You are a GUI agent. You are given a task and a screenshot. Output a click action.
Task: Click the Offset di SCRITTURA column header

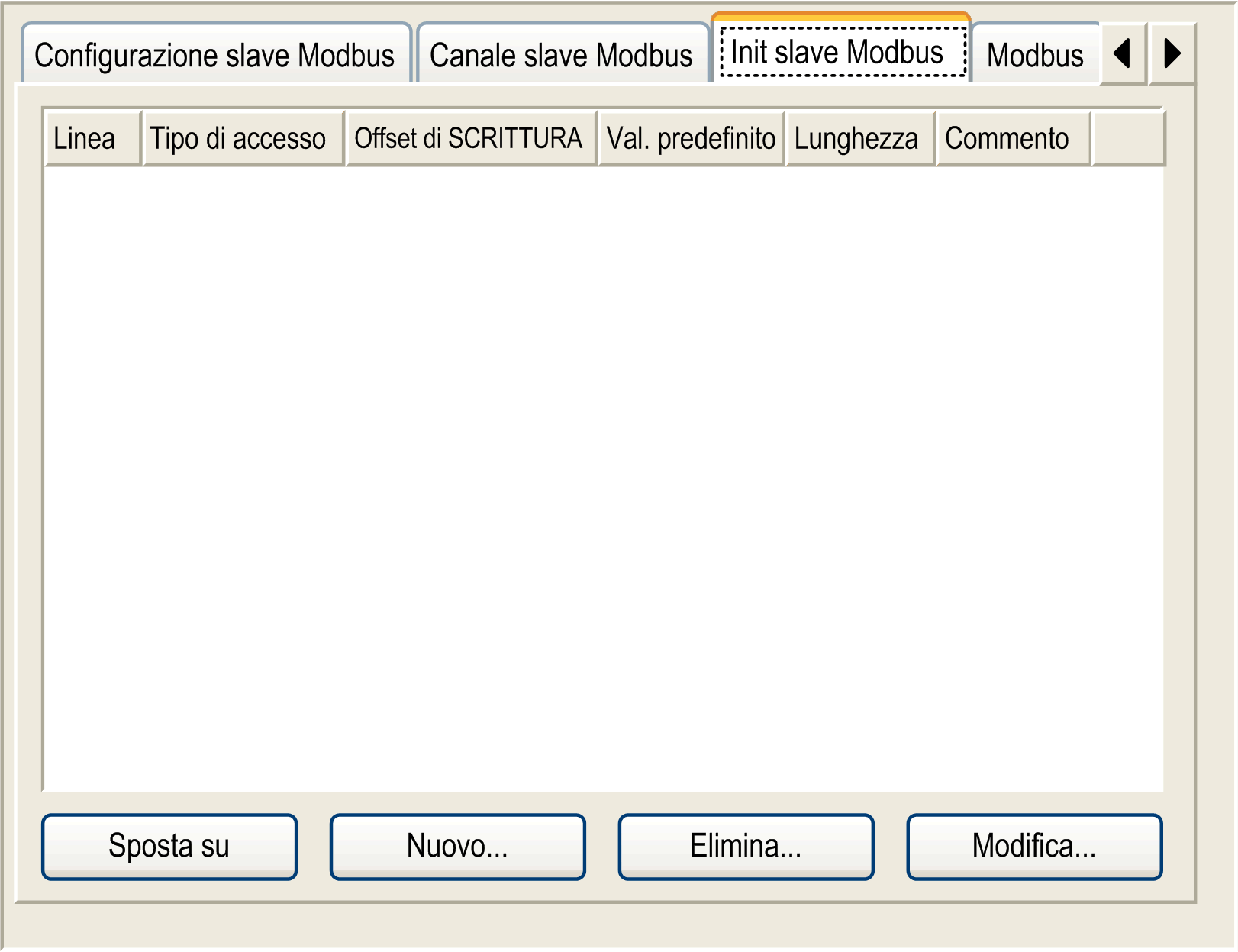[471, 138]
